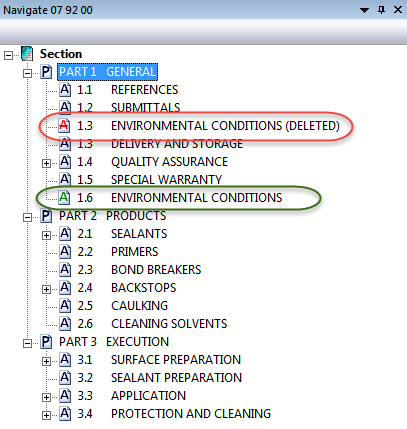Select 3.1 SURFACE PREPARATION article
Screen dimensions: 407x429
159,360
